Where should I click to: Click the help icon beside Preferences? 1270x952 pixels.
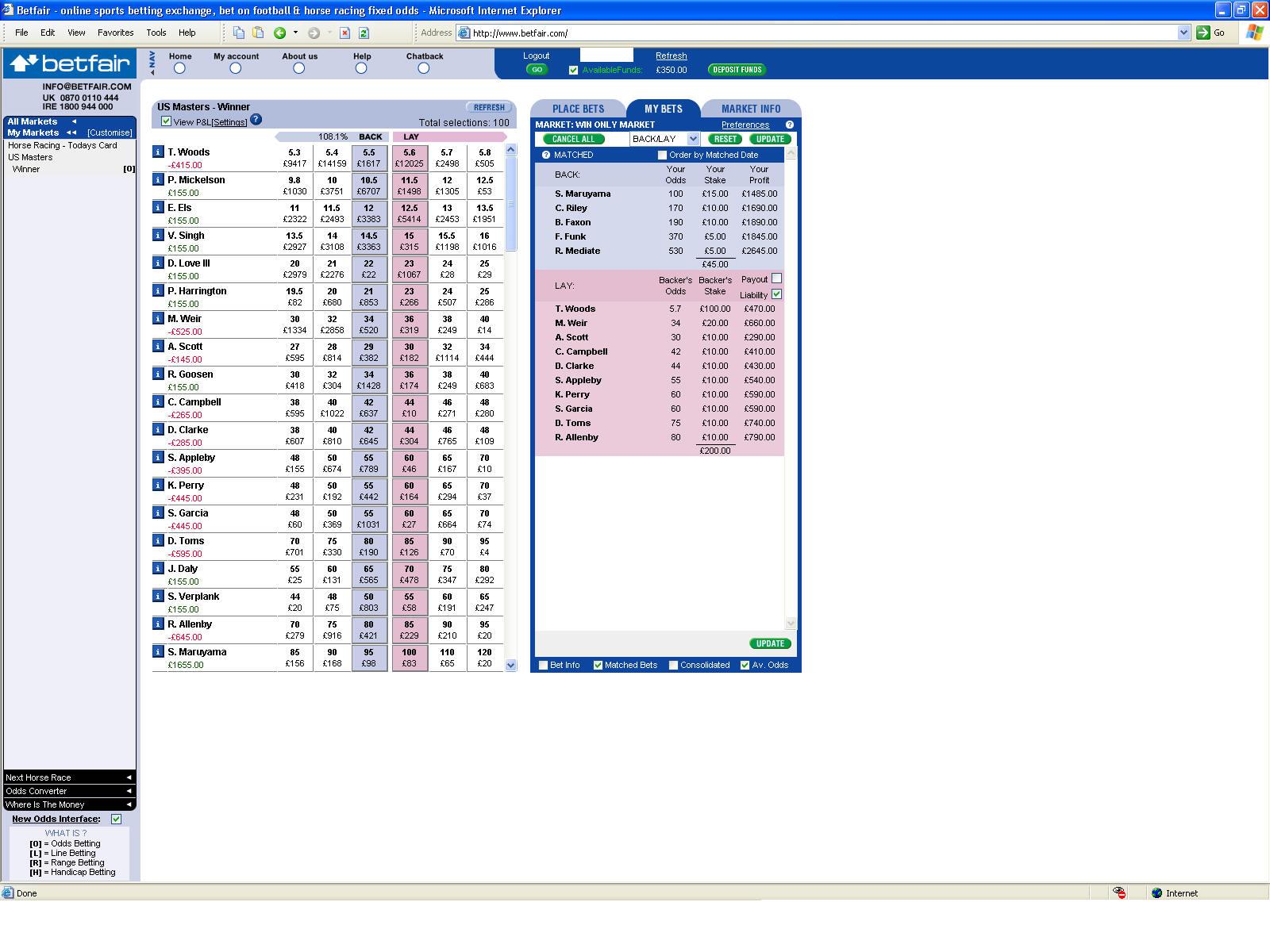pos(789,125)
